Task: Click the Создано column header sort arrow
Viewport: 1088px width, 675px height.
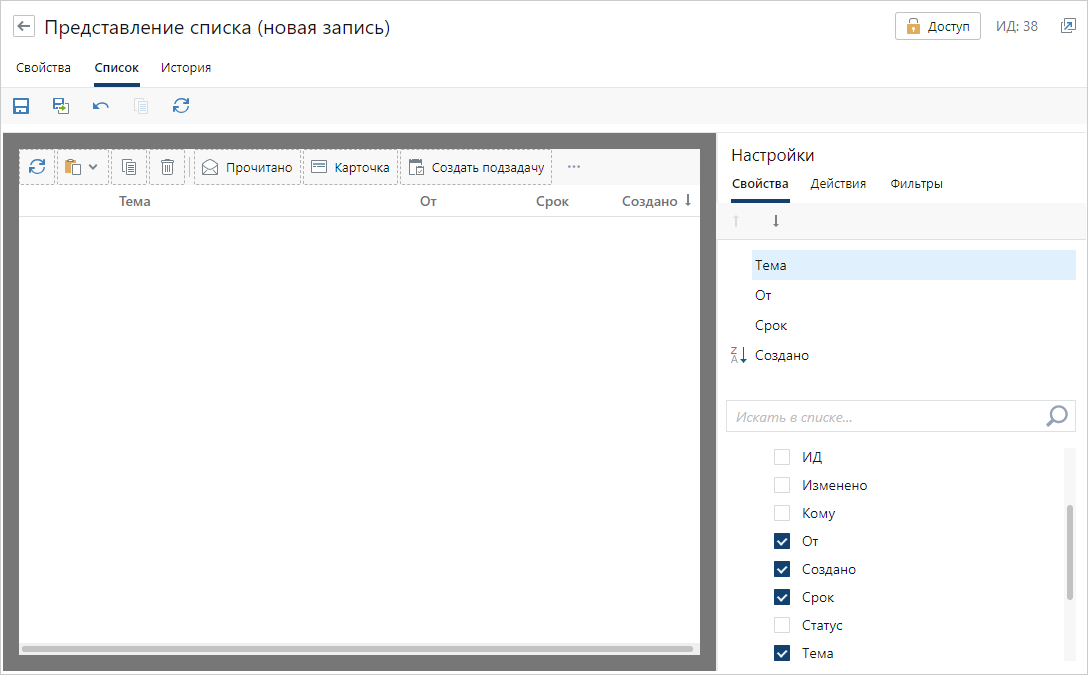Action: (688, 201)
